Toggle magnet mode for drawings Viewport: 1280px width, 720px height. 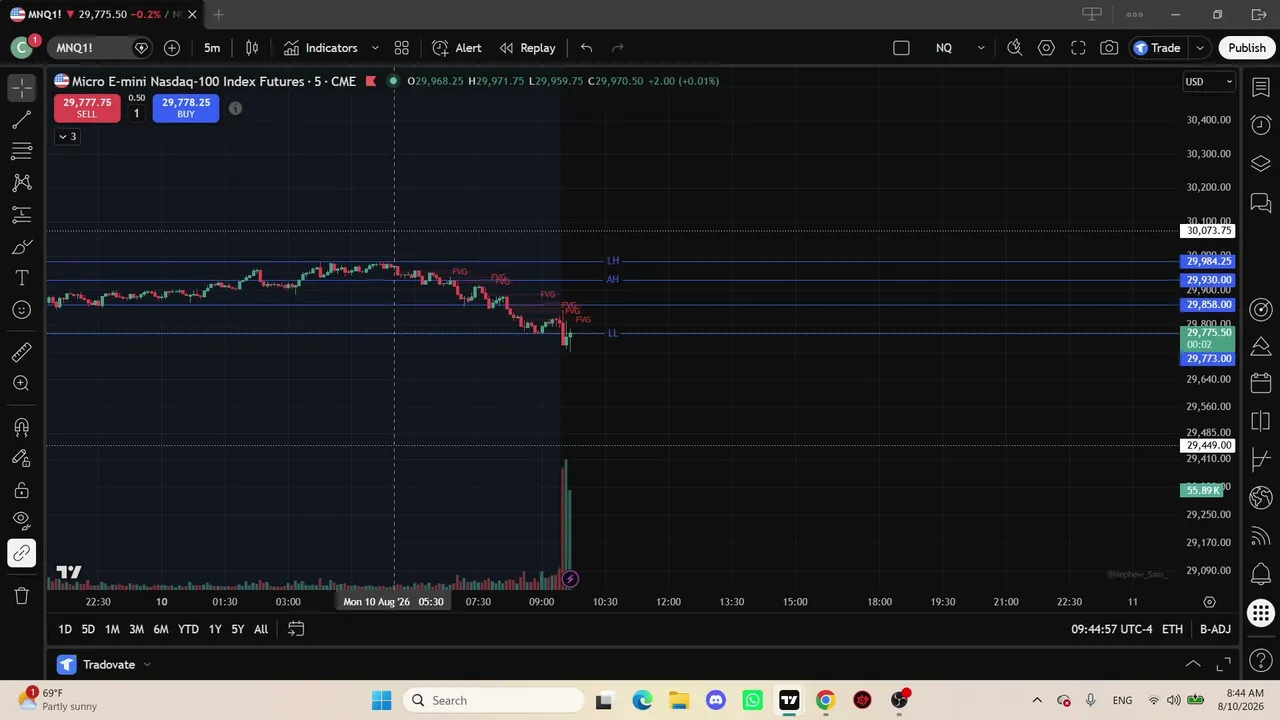22,427
